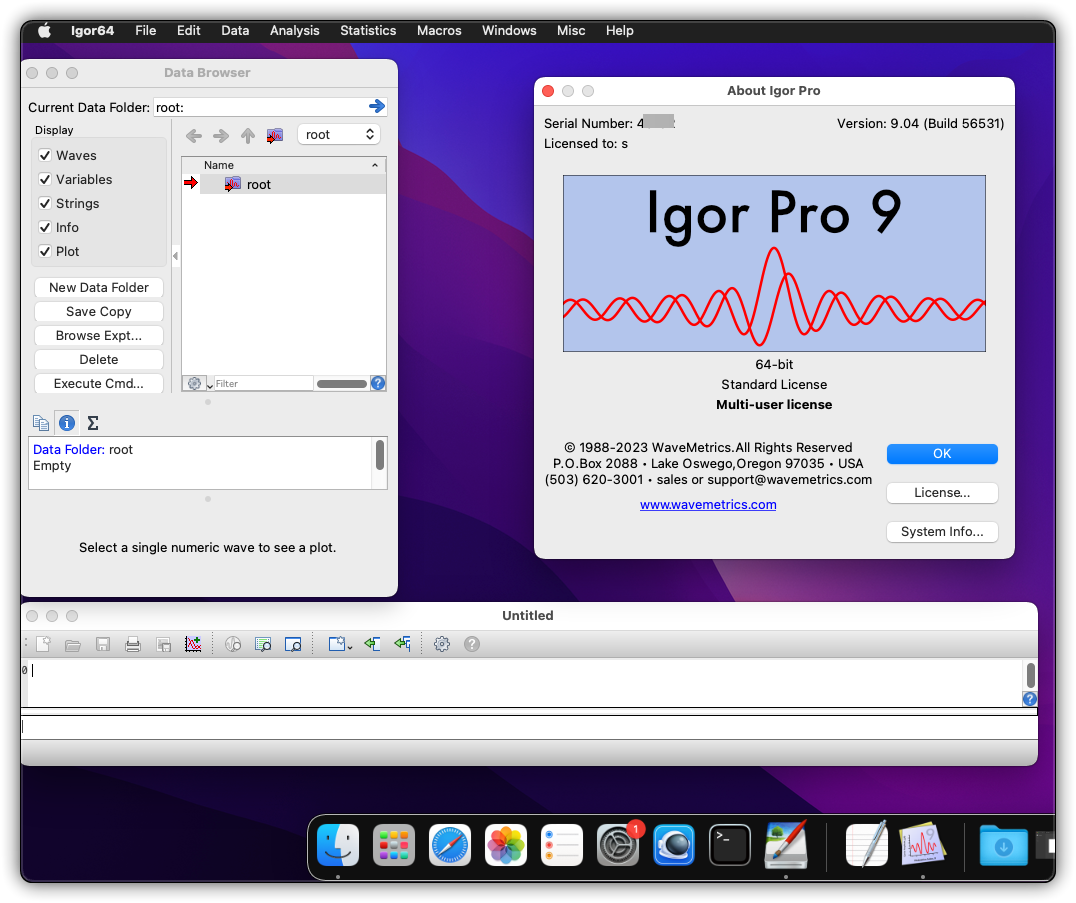Uncheck the Strings checkbox
1076x903 pixels.
tap(45, 203)
